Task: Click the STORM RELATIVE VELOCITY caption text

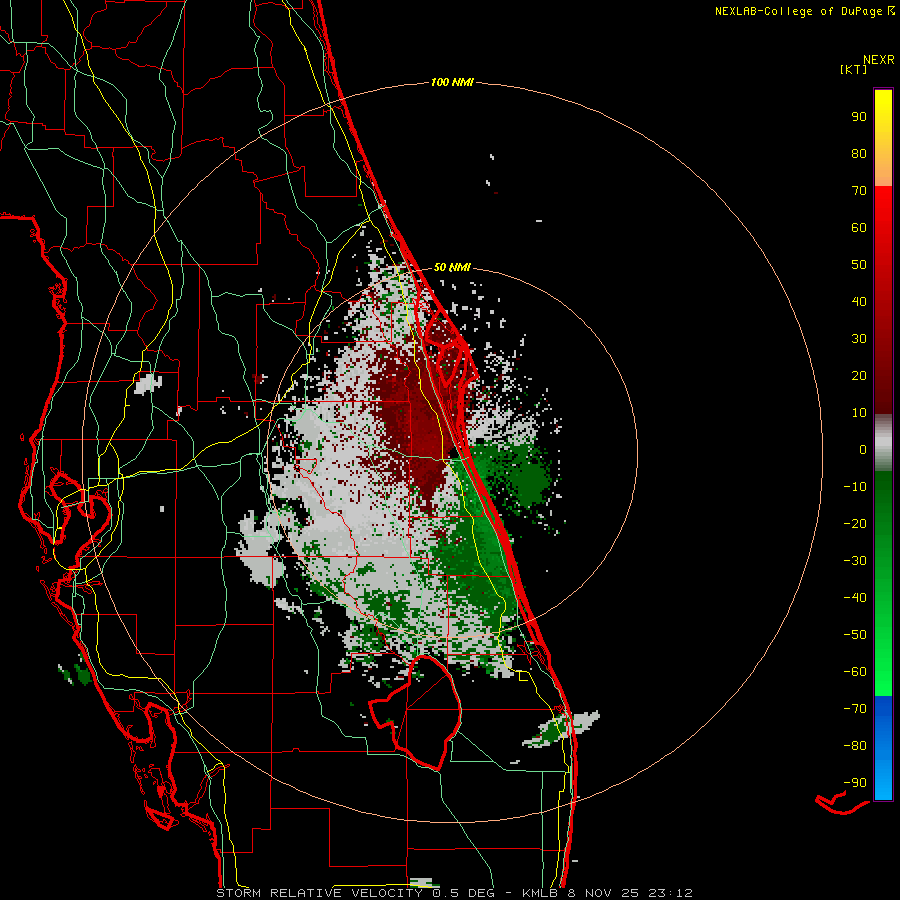Action: [x=319, y=893]
